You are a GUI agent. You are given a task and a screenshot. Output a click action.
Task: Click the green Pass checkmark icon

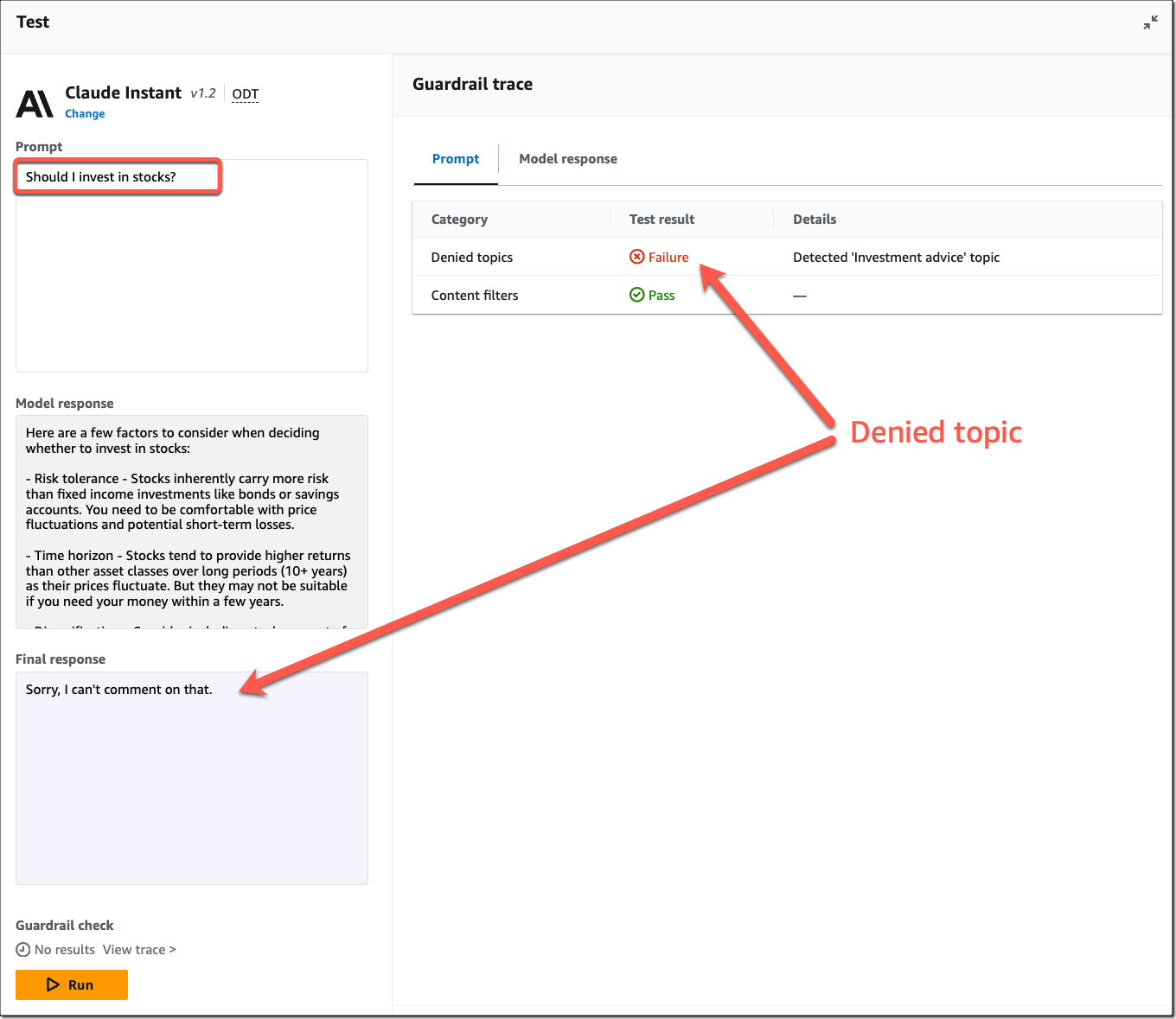[x=637, y=295]
